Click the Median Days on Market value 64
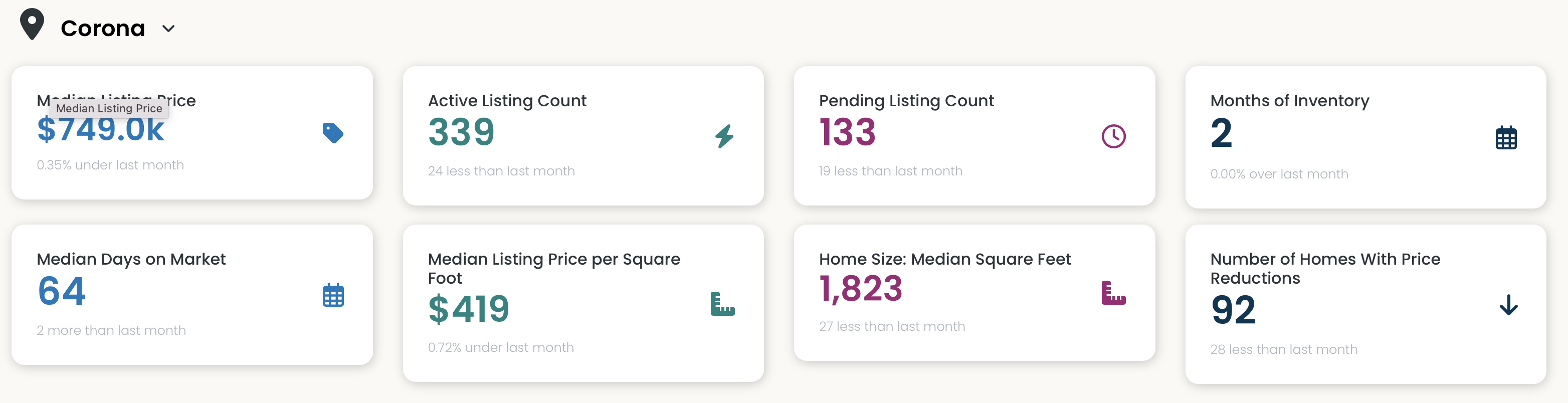 click(62, 291)
